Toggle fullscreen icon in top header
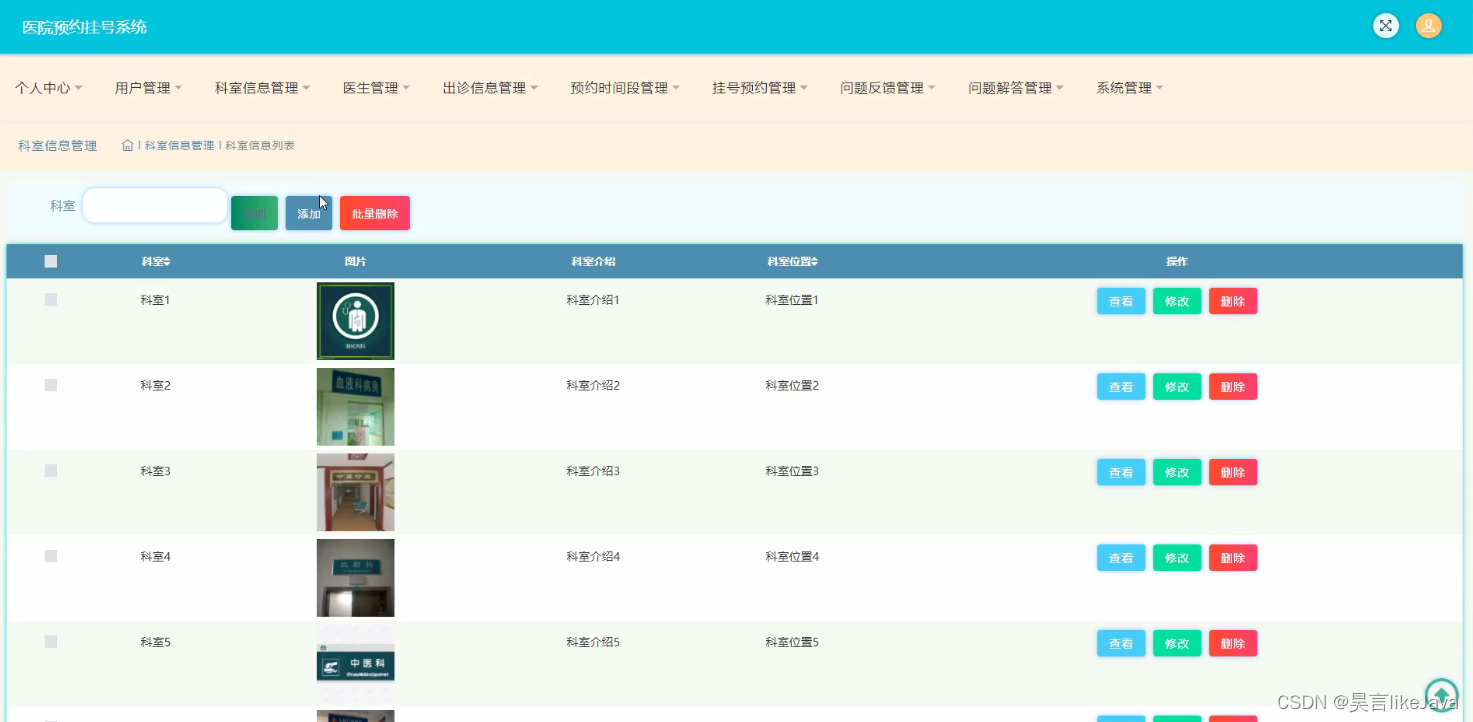1473x722 pixels. [x=1385, y=26]
